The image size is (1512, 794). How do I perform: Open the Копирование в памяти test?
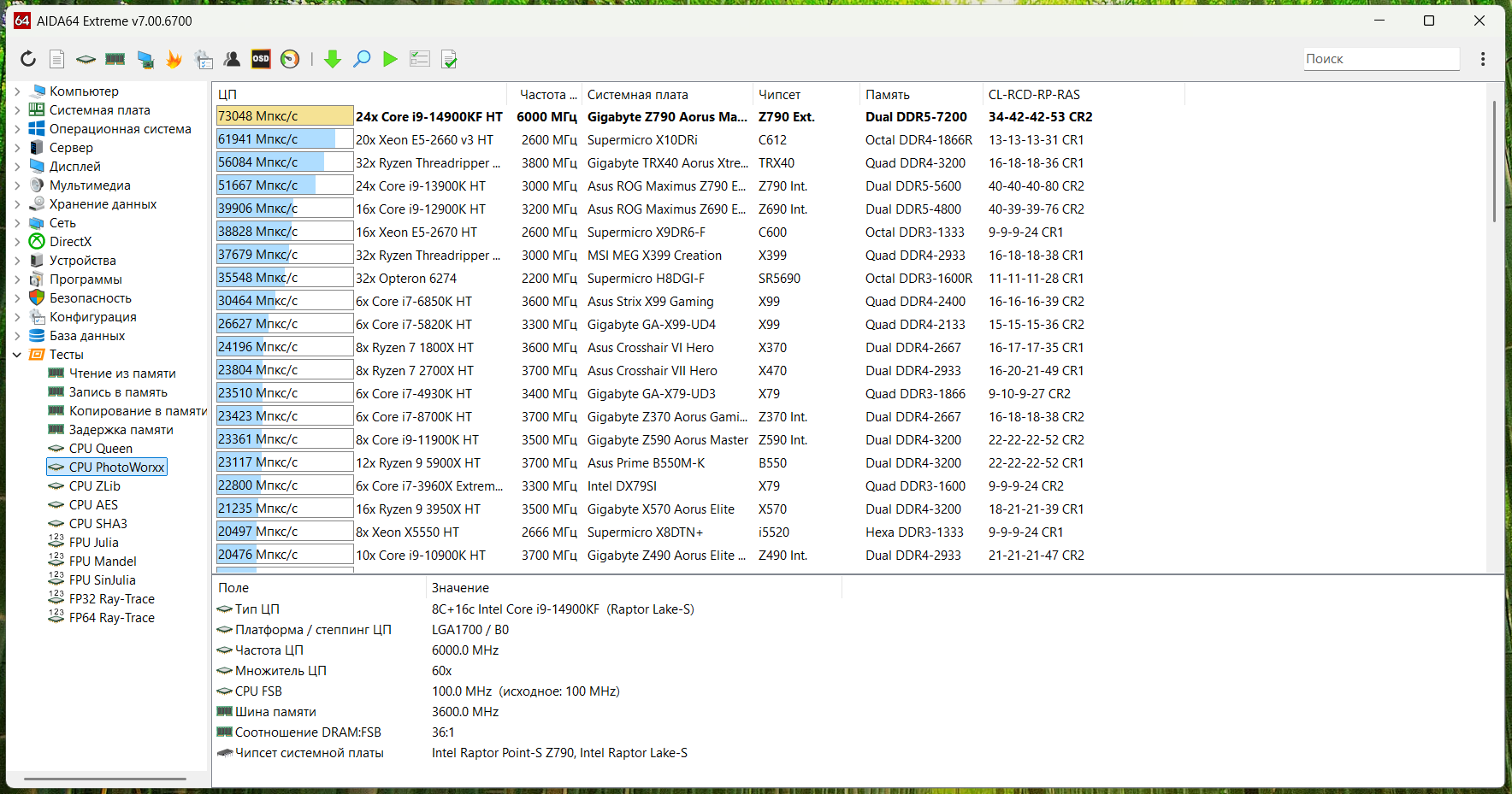(138, 411)
